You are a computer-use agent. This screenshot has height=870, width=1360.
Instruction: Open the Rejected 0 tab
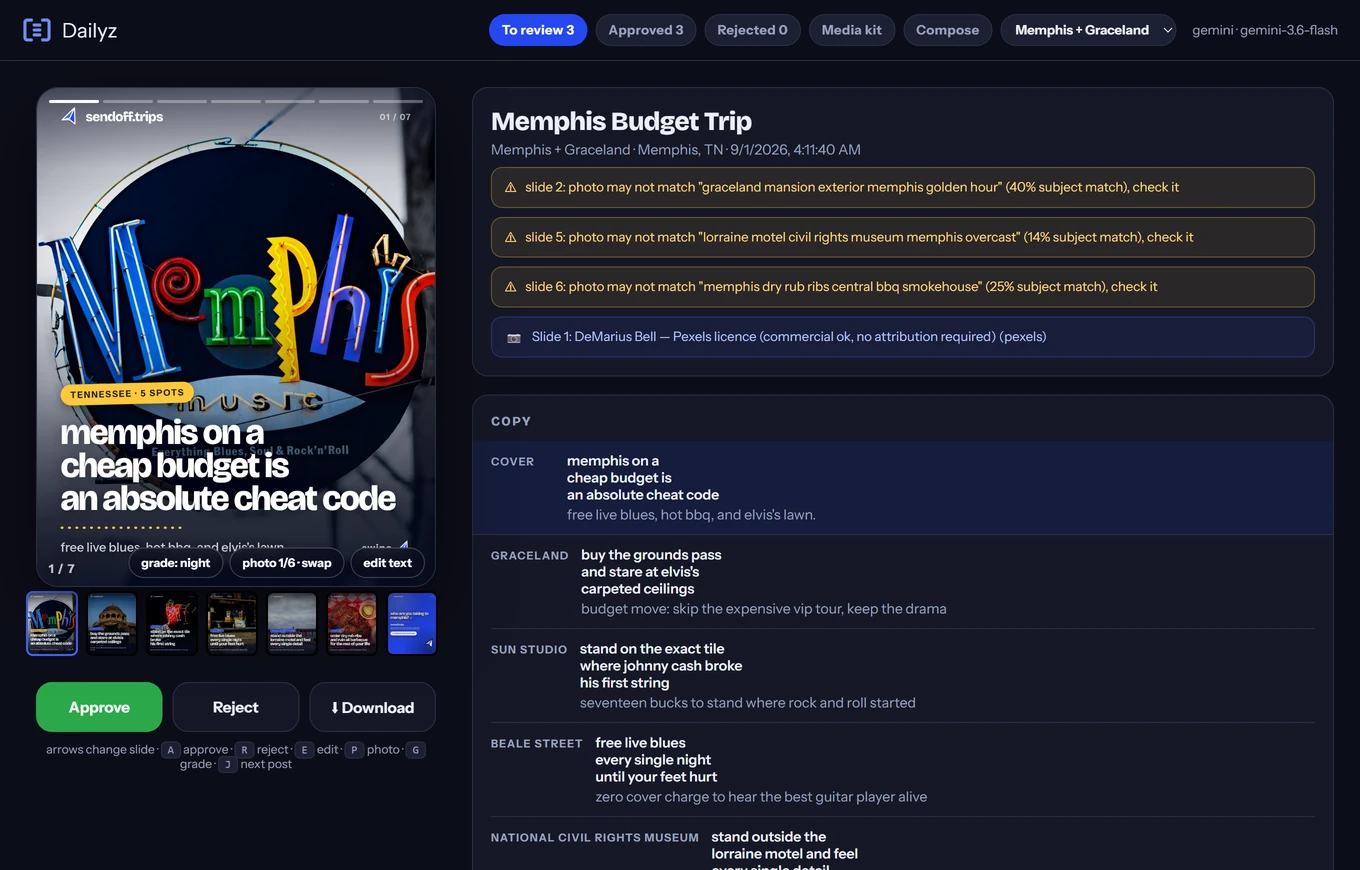(x=752, y=30)
